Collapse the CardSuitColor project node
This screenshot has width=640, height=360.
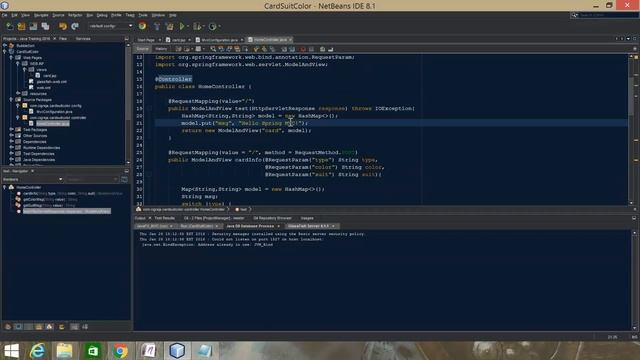5,52
